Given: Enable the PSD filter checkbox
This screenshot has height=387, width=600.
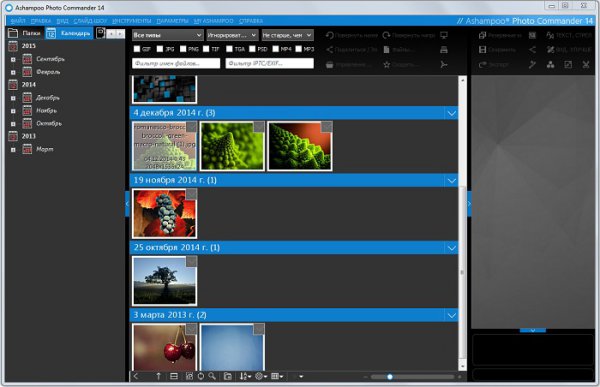Looking at the screenshot, I should [x=252, y=49].
